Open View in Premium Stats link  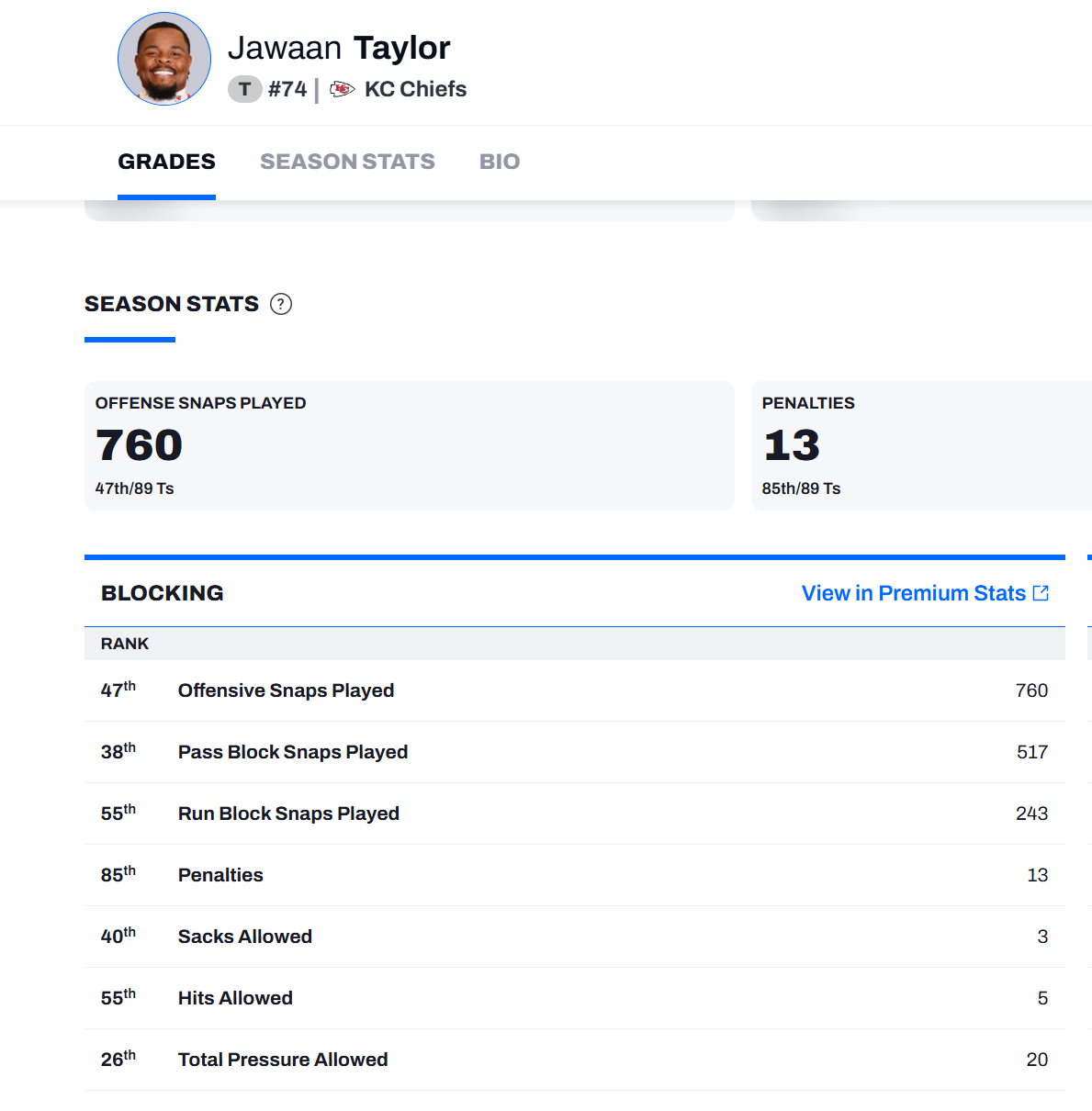click(x=913, y=593)
